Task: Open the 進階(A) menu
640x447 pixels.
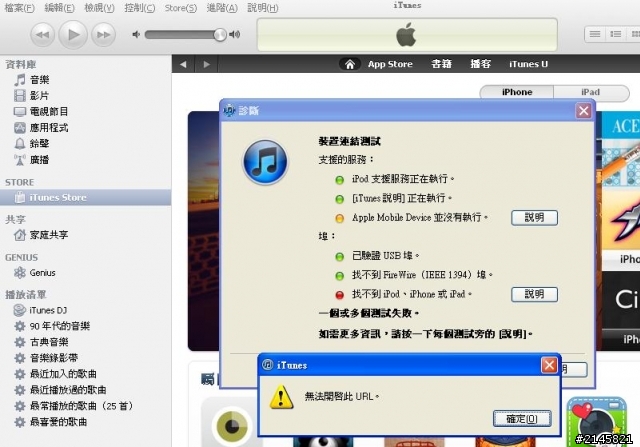Action: point(222,8)
